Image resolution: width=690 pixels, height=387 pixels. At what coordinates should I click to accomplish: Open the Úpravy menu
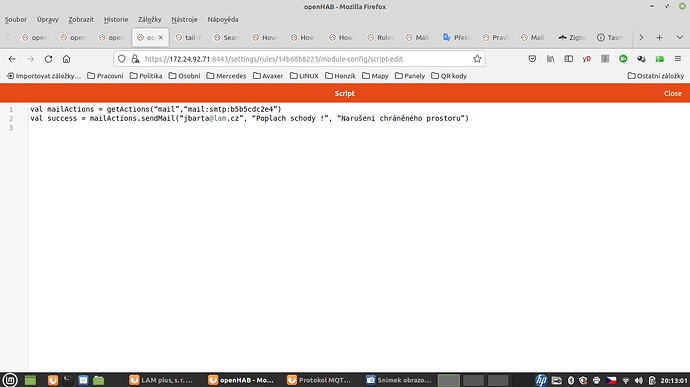tap(48, 19)
